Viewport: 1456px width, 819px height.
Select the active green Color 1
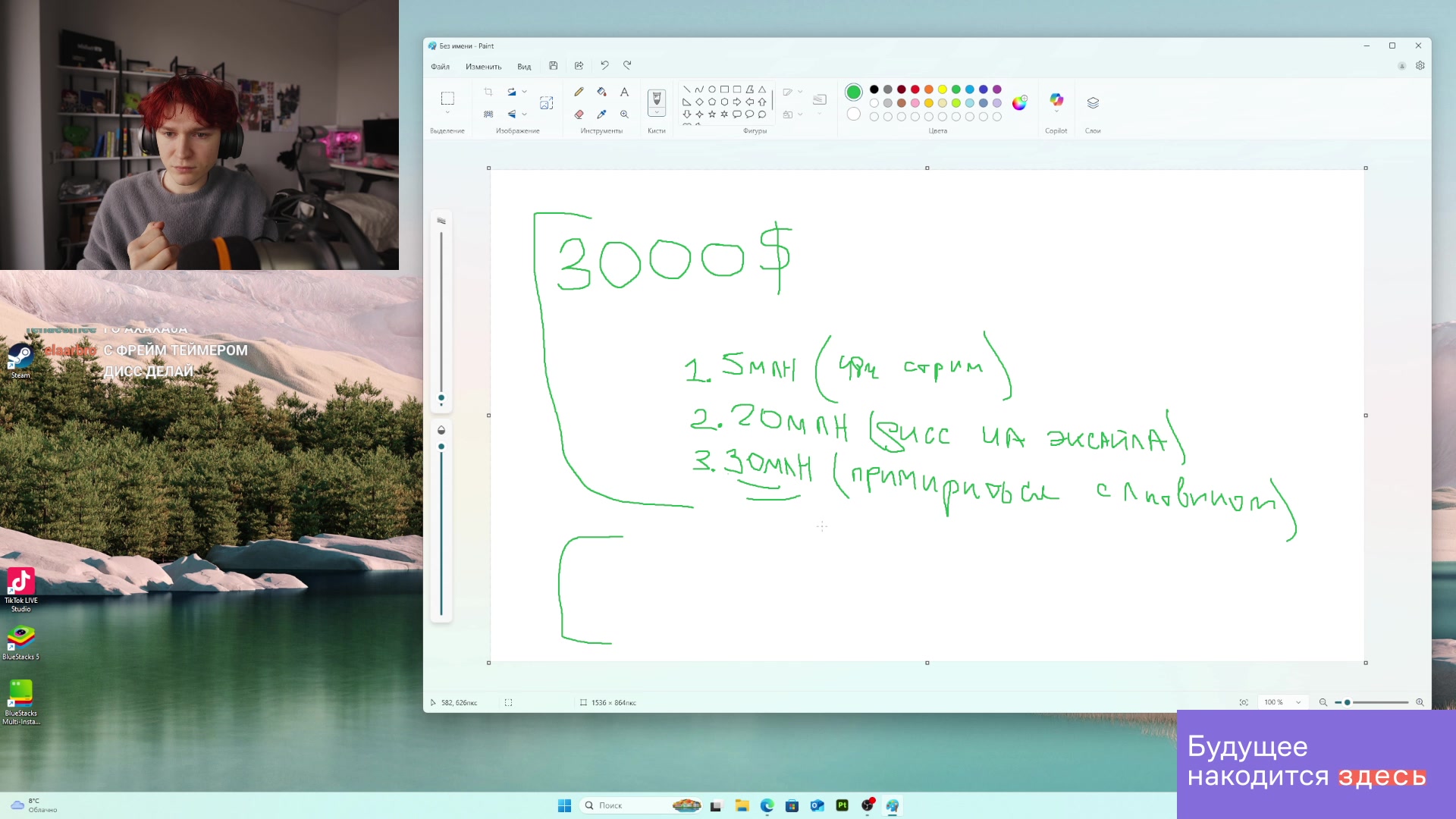853,92
